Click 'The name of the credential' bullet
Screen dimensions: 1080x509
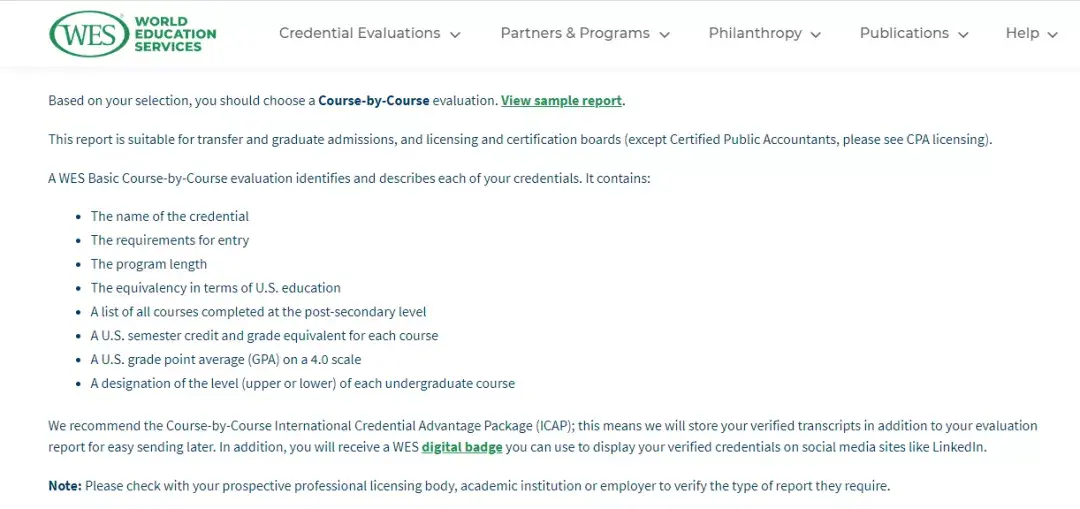point(170,216)
